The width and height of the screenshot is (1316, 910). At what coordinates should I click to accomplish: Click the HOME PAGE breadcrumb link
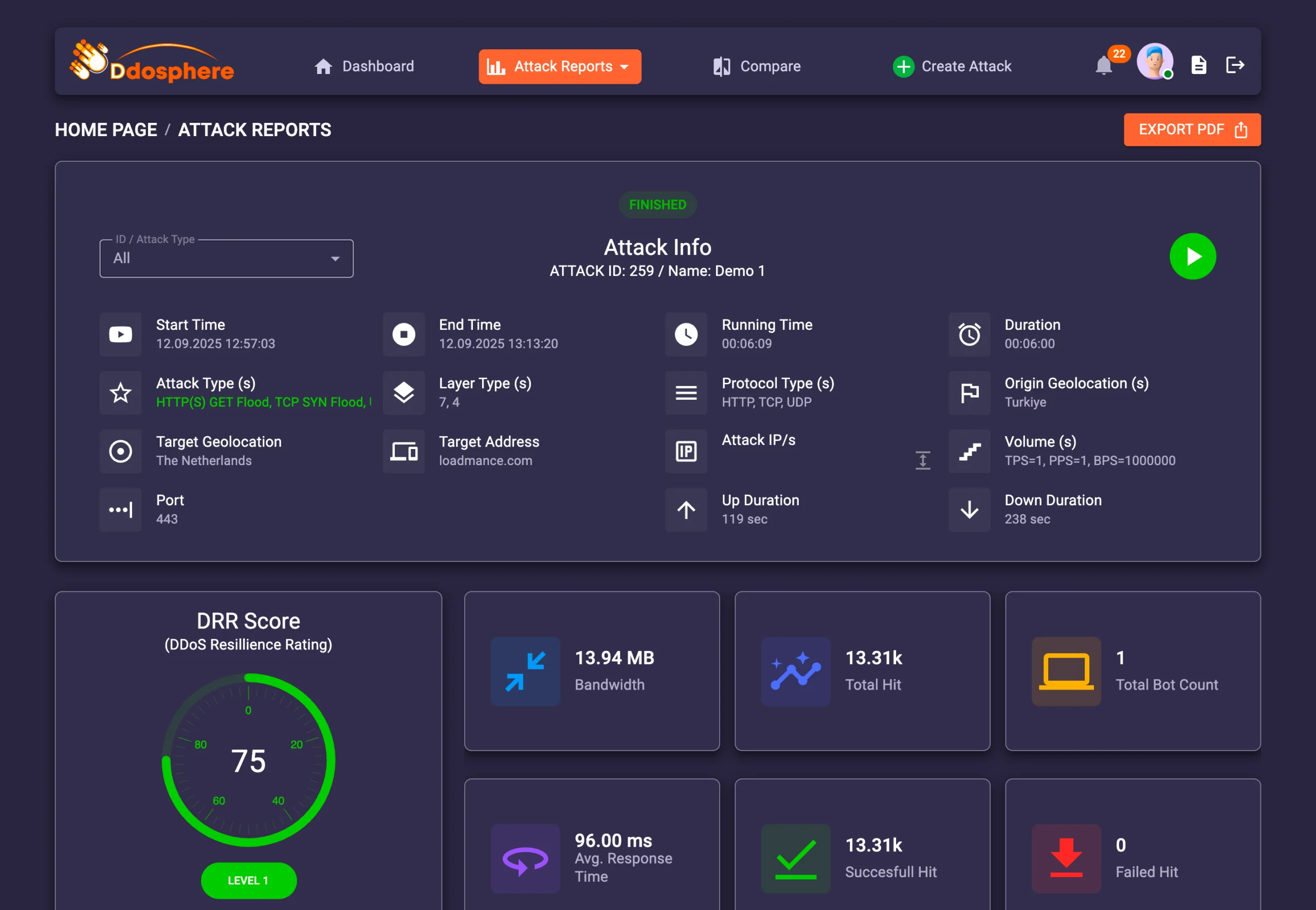tap(105, 130)
